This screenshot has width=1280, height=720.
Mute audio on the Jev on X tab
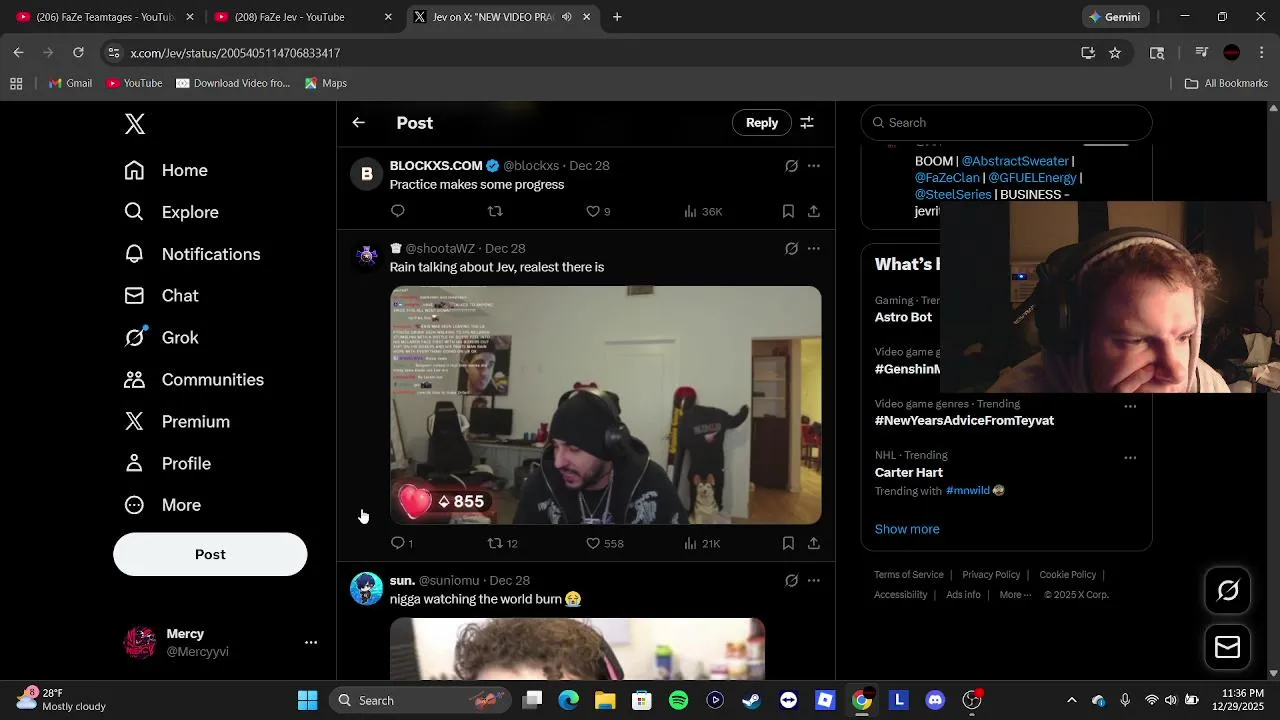[x=567, y=17]
